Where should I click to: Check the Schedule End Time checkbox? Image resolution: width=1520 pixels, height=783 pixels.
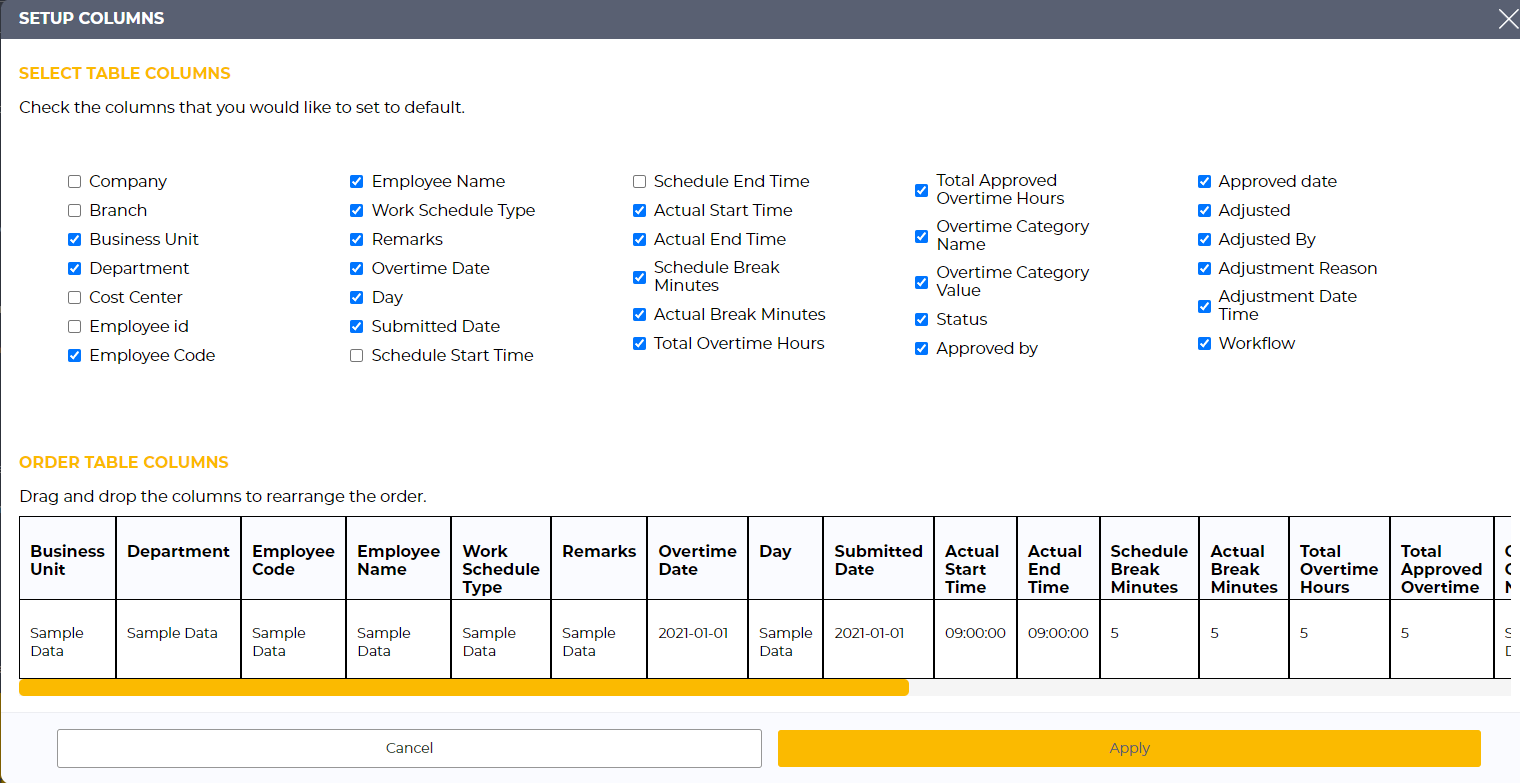point(640,182)
